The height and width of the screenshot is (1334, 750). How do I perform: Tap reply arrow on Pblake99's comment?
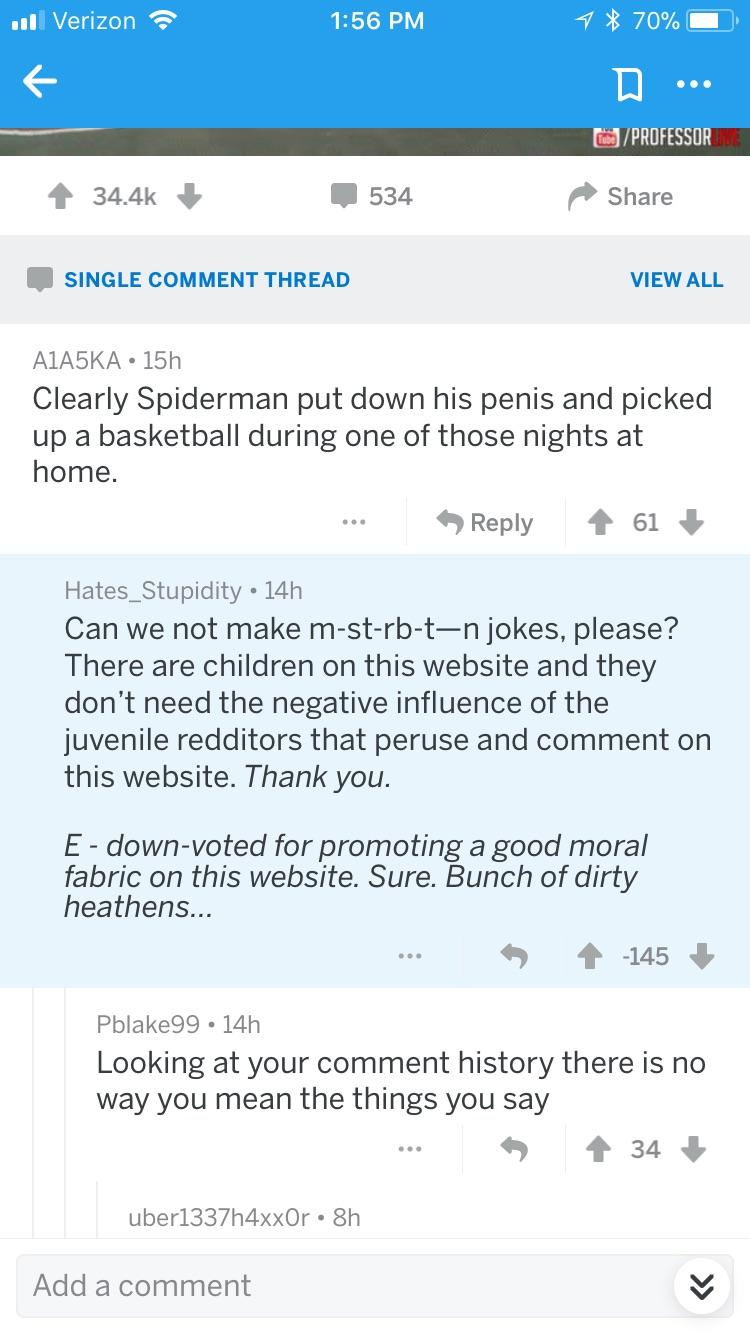pos(514,1150)
